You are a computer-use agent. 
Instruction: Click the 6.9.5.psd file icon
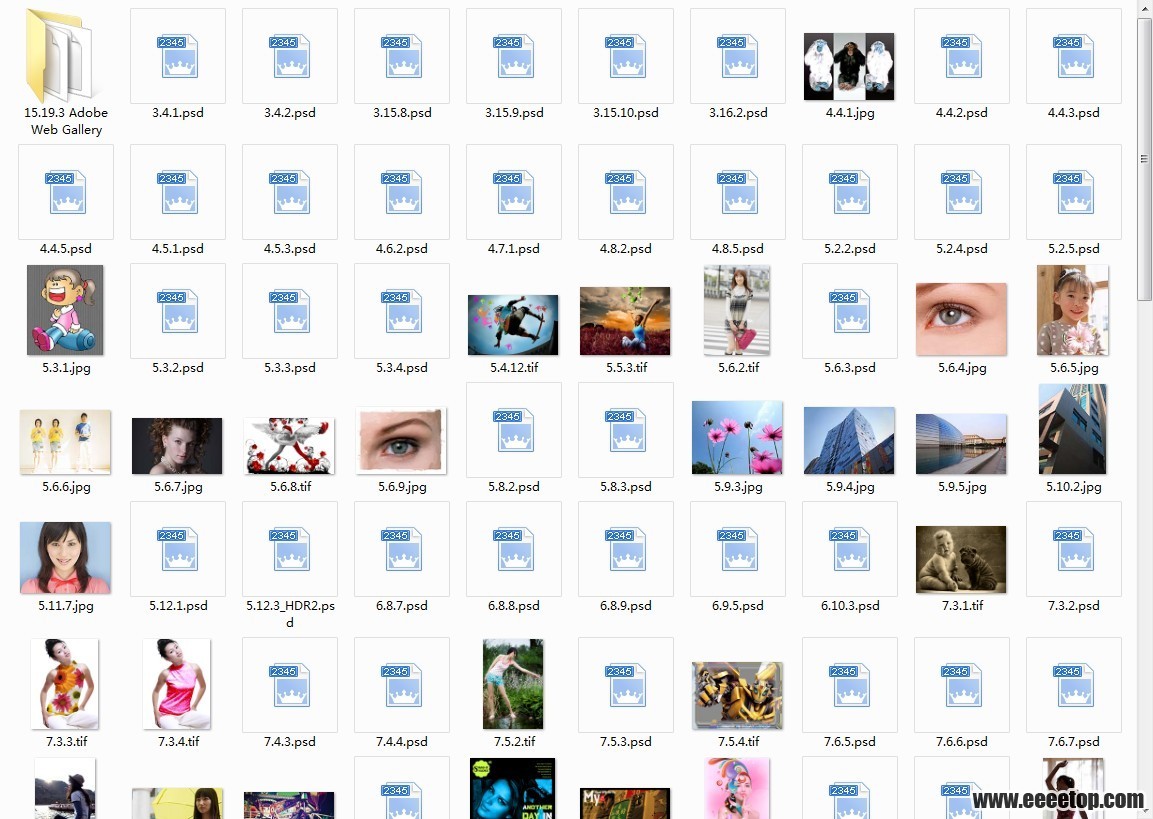(738, 549)
